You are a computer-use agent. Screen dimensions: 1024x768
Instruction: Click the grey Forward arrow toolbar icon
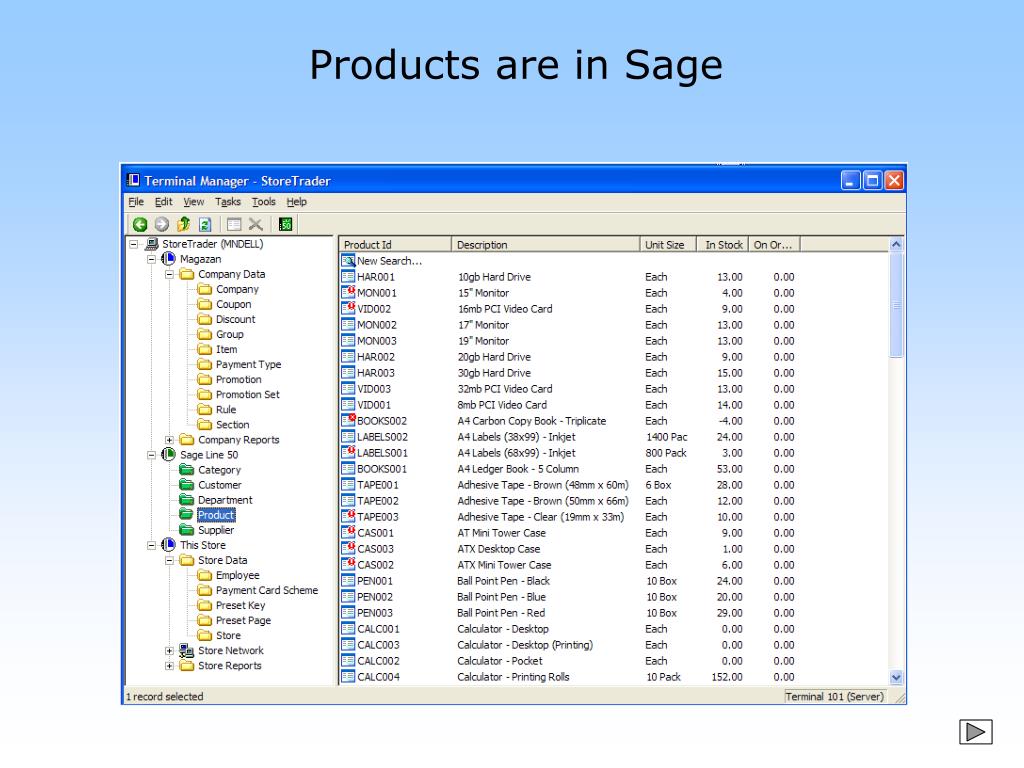click(x=161, y=225)
